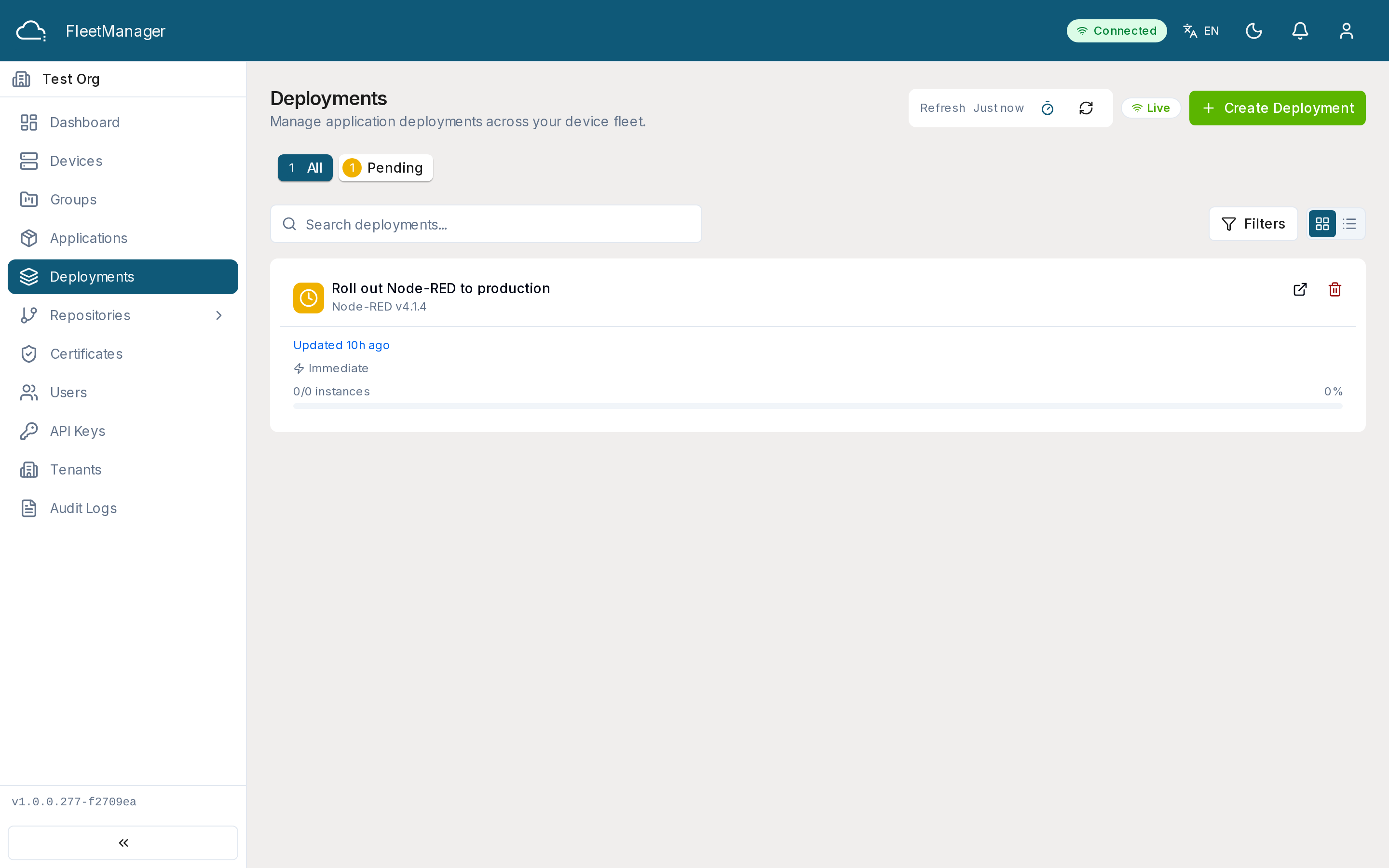This screenshot has height=868, width=1389.
Task: Collapse the sidebar with double chevron
Action: [x=123, y=843]
